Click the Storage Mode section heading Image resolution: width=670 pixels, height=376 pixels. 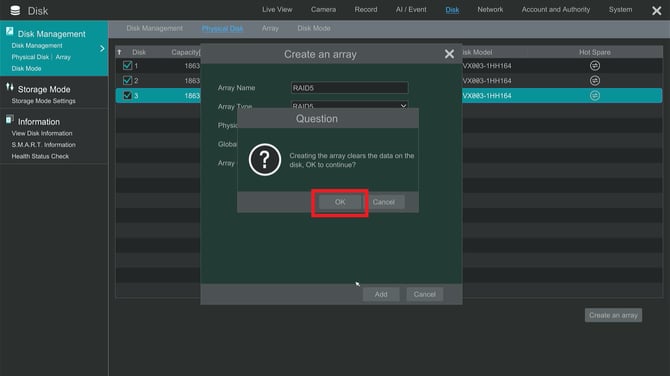point(44,89)
